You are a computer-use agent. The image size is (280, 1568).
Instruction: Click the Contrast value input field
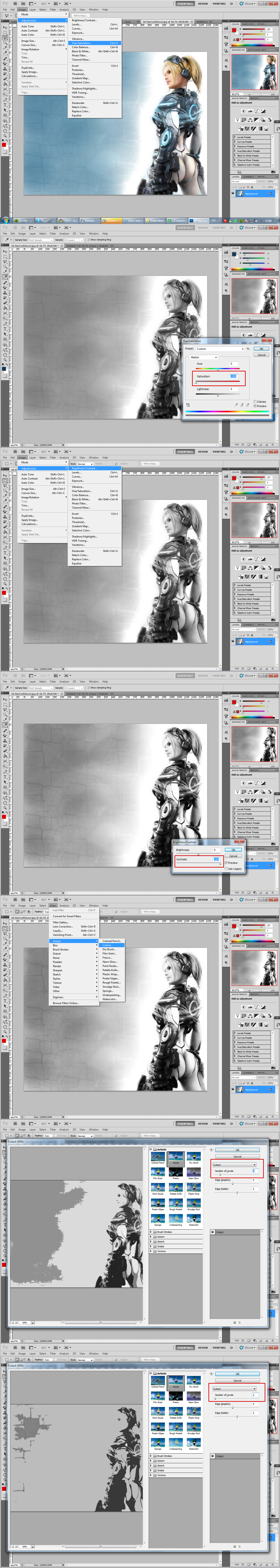[x=216, y=859]
